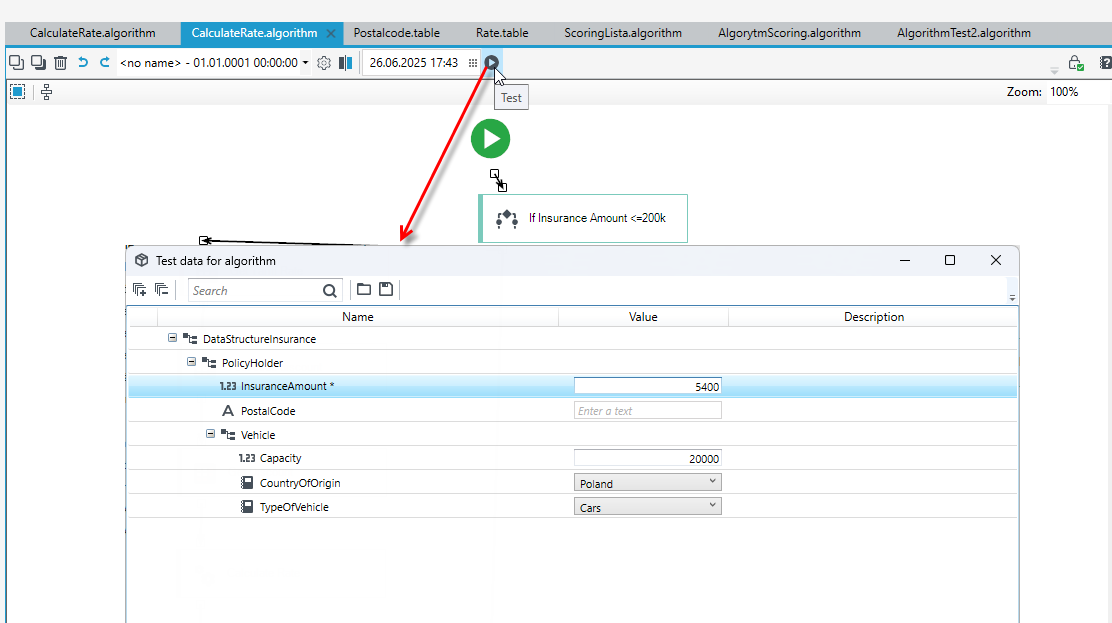Open the date picker grid icon
The width and height of the screenshot is (1112, 623).
tap(473, 62)
